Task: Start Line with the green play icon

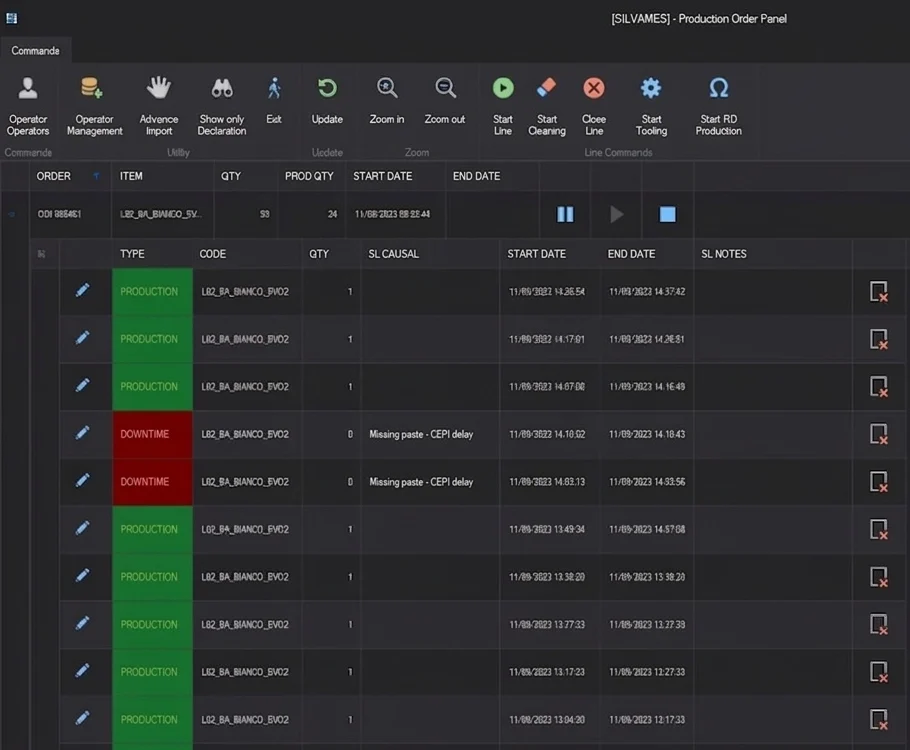Action: point(503,106)
